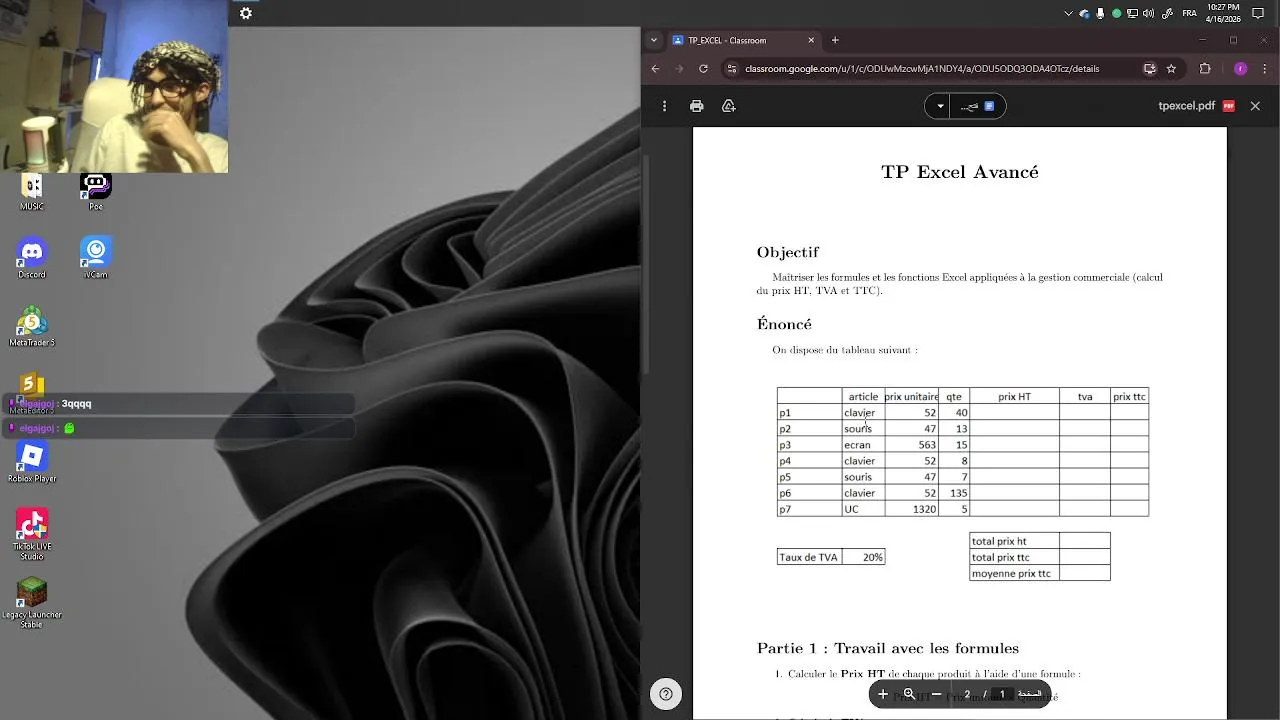Expand the tab search dropdown
This screenshot has height=720, width=1280.
(x=654, y=41)
